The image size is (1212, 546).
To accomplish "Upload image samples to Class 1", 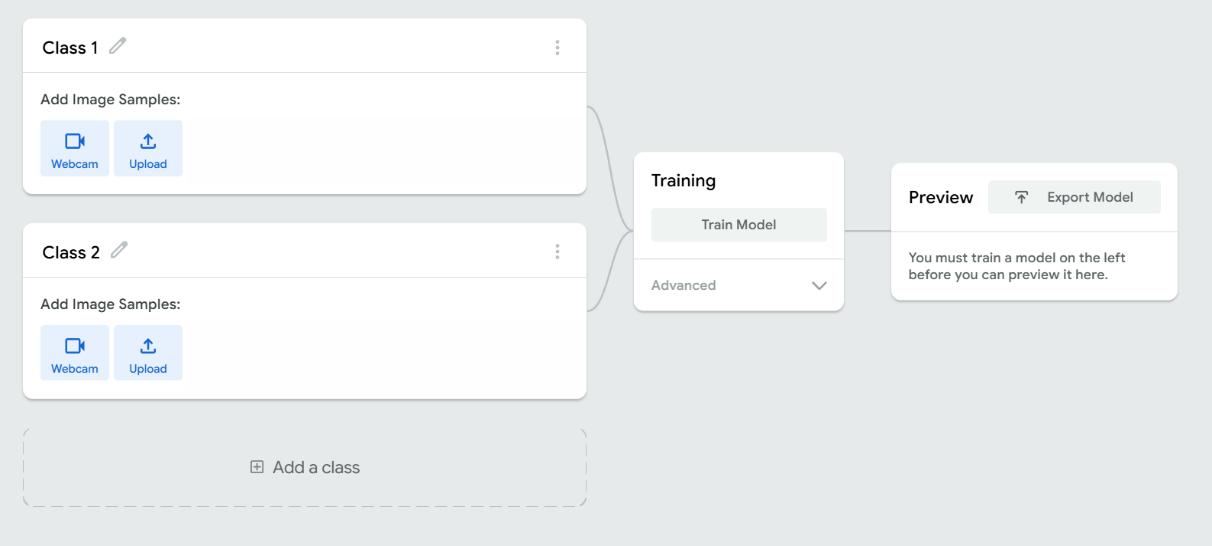I will [148, 148].
